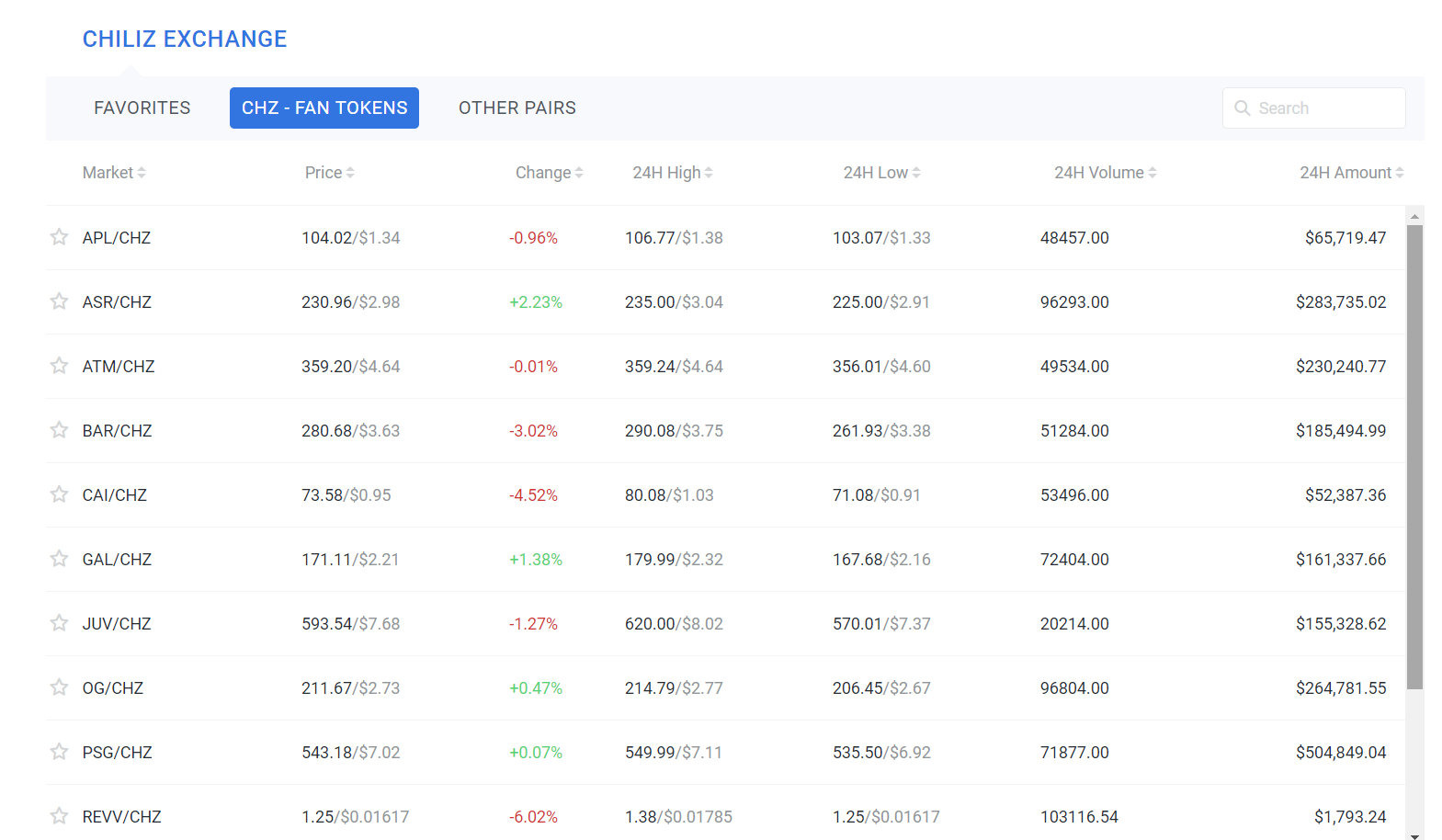Viewport: 1442px width, 840px height.
Task: Select REVV/CHZ change -6.02%
Action: click(x=534, y=816)
